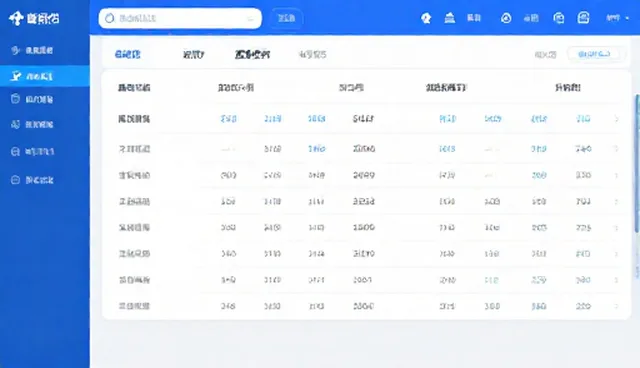640x368 pixels.
Task: Click the text label after the circular header icon
Action: pos(531,18)
